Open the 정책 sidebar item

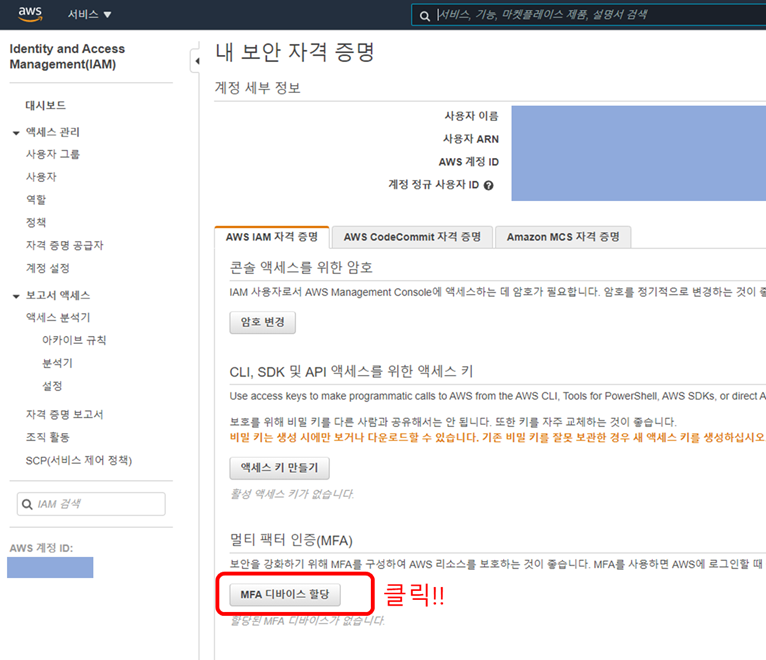[36, 222]
